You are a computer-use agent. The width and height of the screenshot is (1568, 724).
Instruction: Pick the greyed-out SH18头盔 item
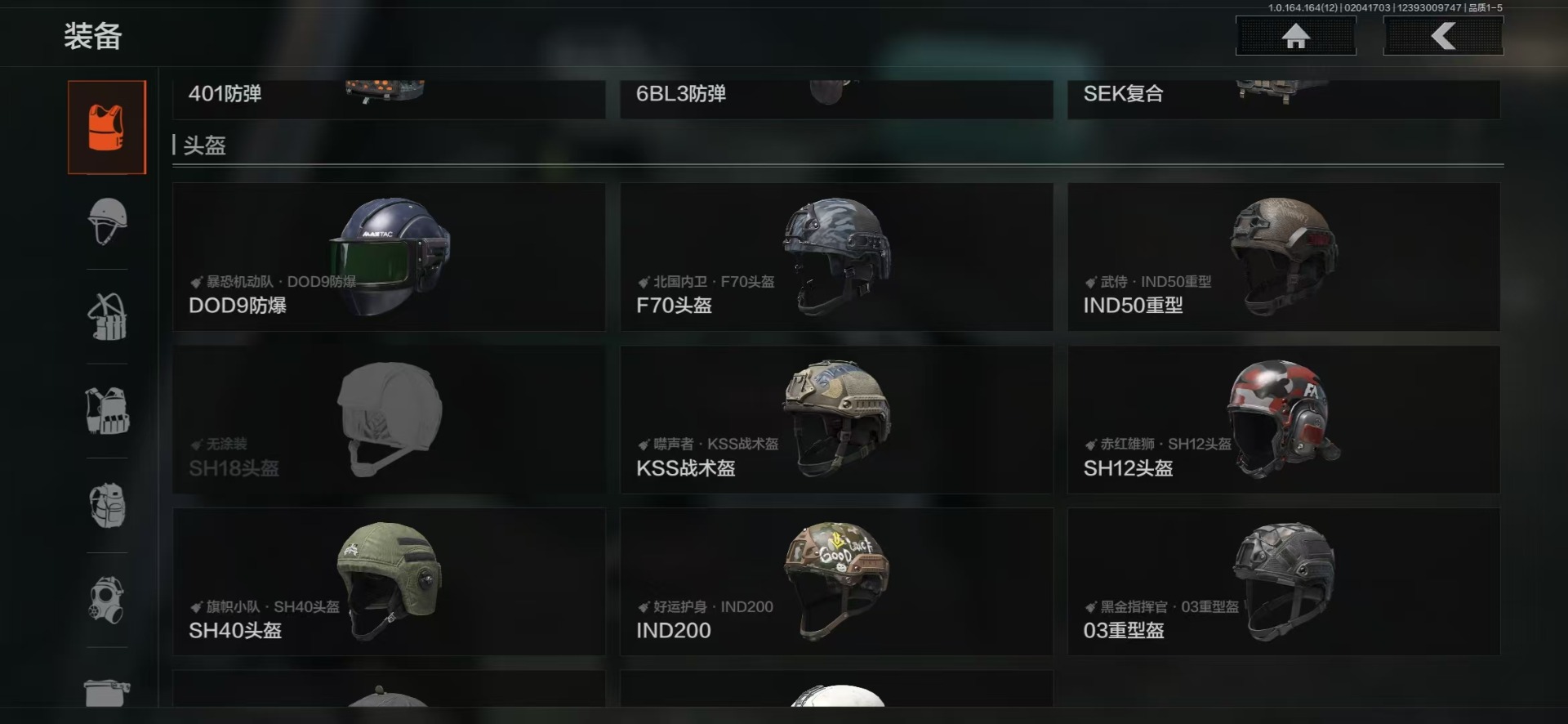[389, 419]
